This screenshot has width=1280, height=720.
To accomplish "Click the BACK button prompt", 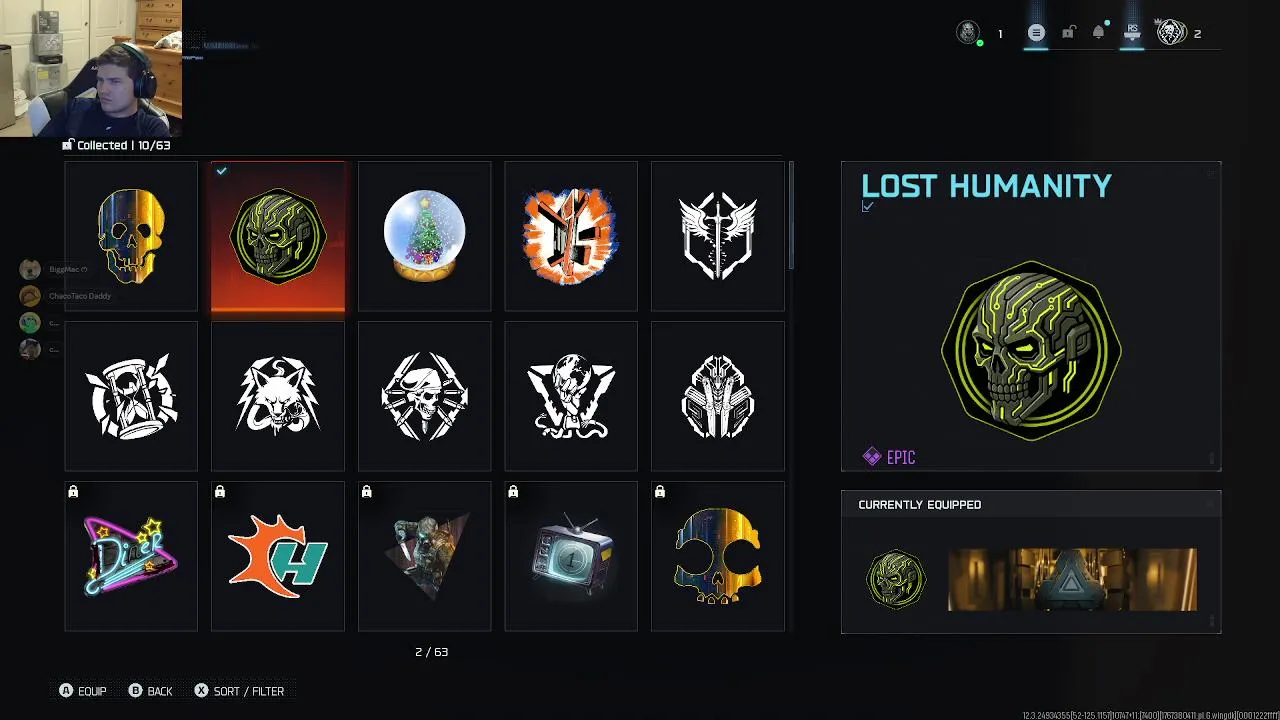I will [151, 691].
